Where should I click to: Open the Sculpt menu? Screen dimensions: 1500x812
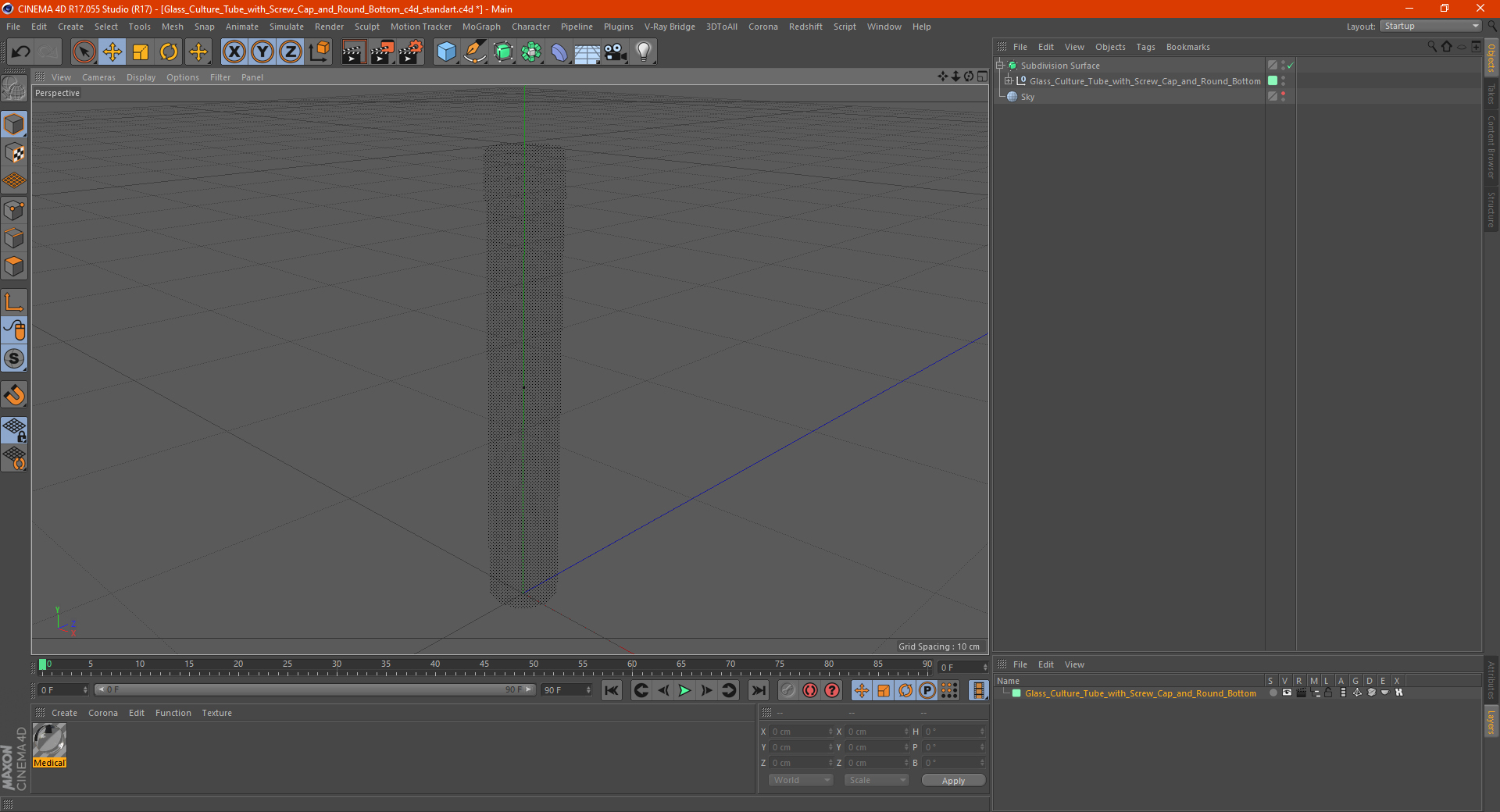tap(366, 27)
